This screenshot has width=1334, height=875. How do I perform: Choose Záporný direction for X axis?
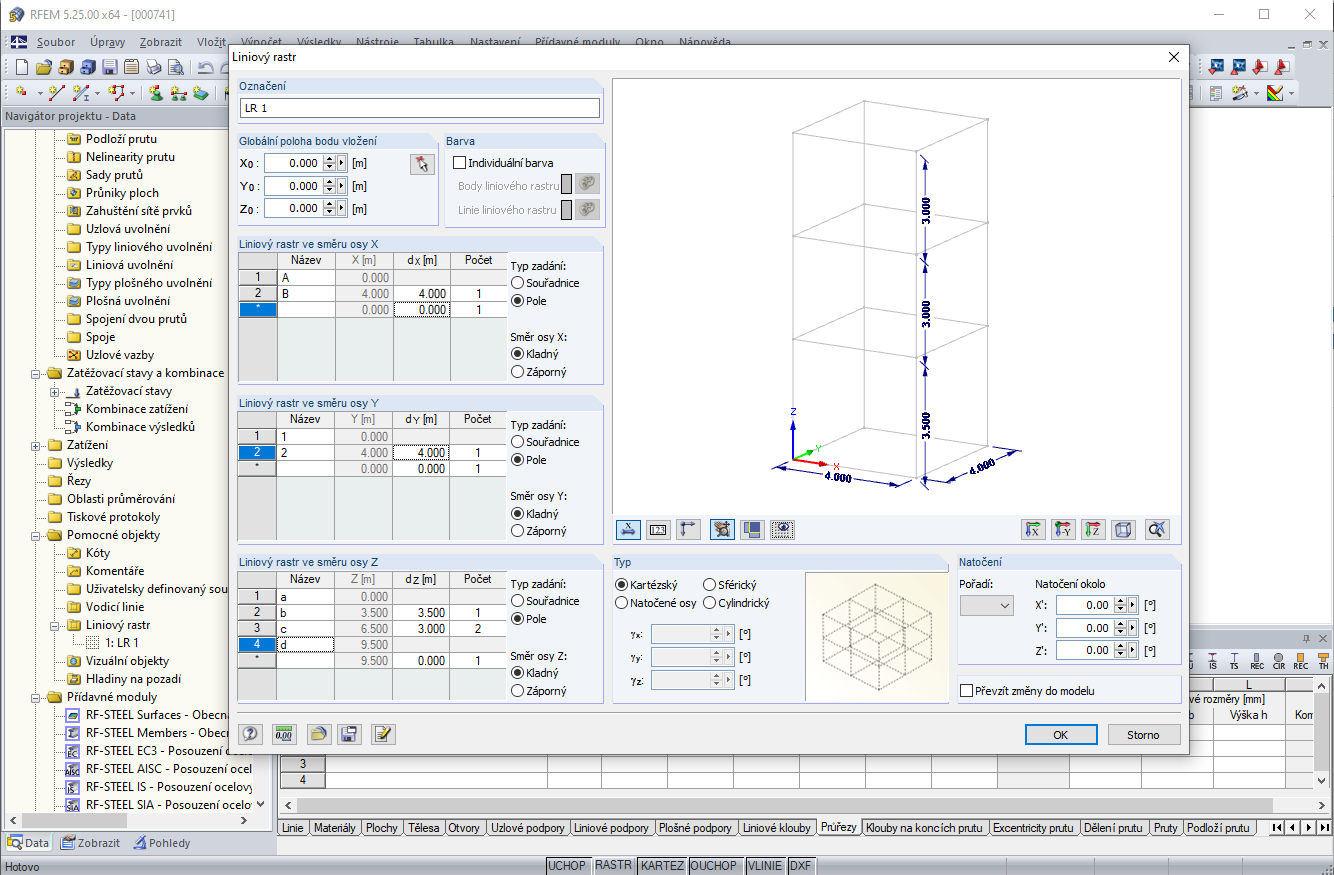(517, 371)
